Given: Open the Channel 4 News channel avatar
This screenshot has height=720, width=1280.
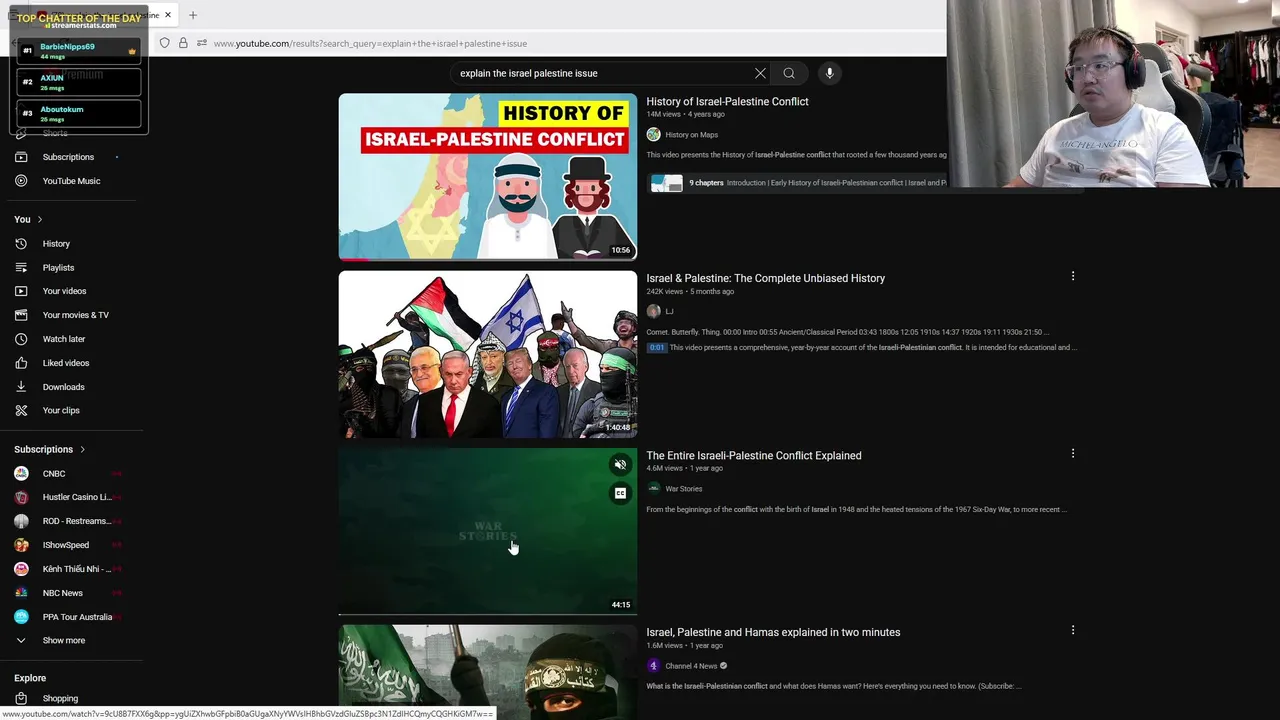Looking at the screenshot, I should pyautogui.click(x=653, y=665).
